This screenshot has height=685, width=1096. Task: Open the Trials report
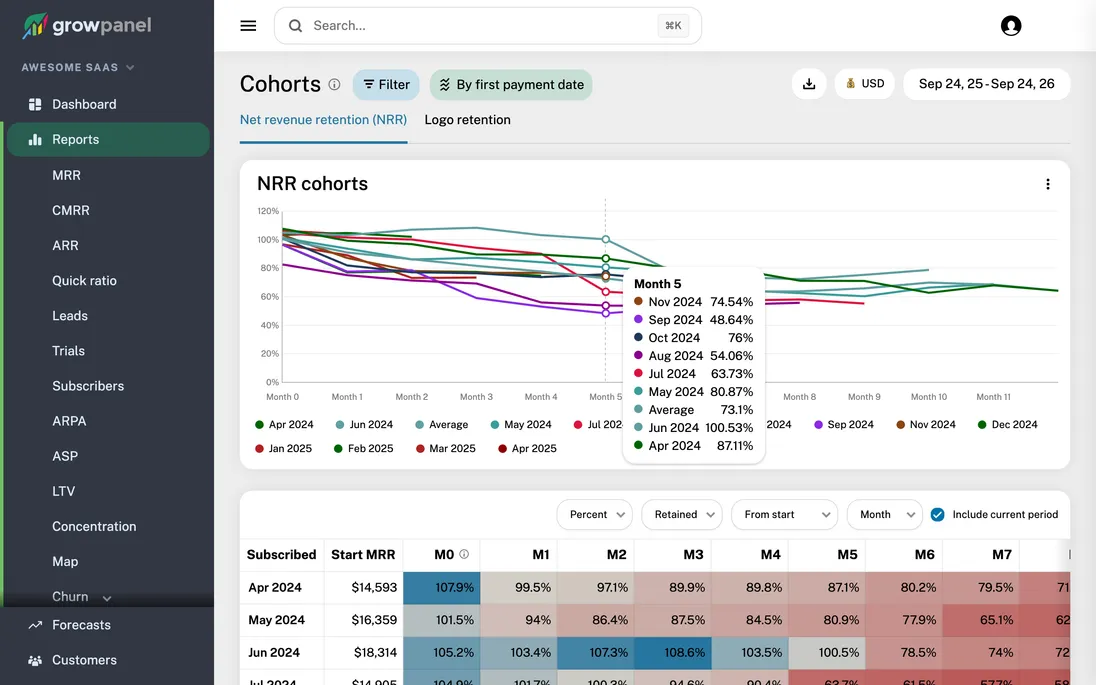pos(68,351)
